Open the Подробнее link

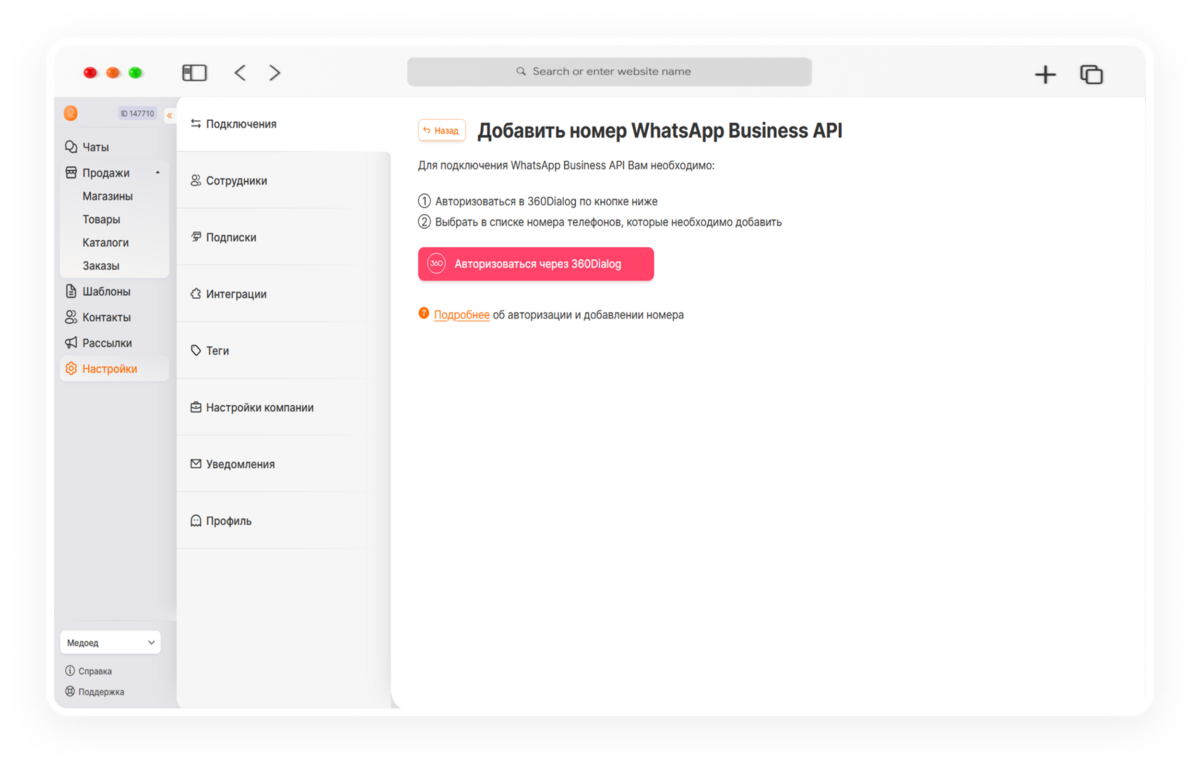pyautogui.click(x=462, y=315)
